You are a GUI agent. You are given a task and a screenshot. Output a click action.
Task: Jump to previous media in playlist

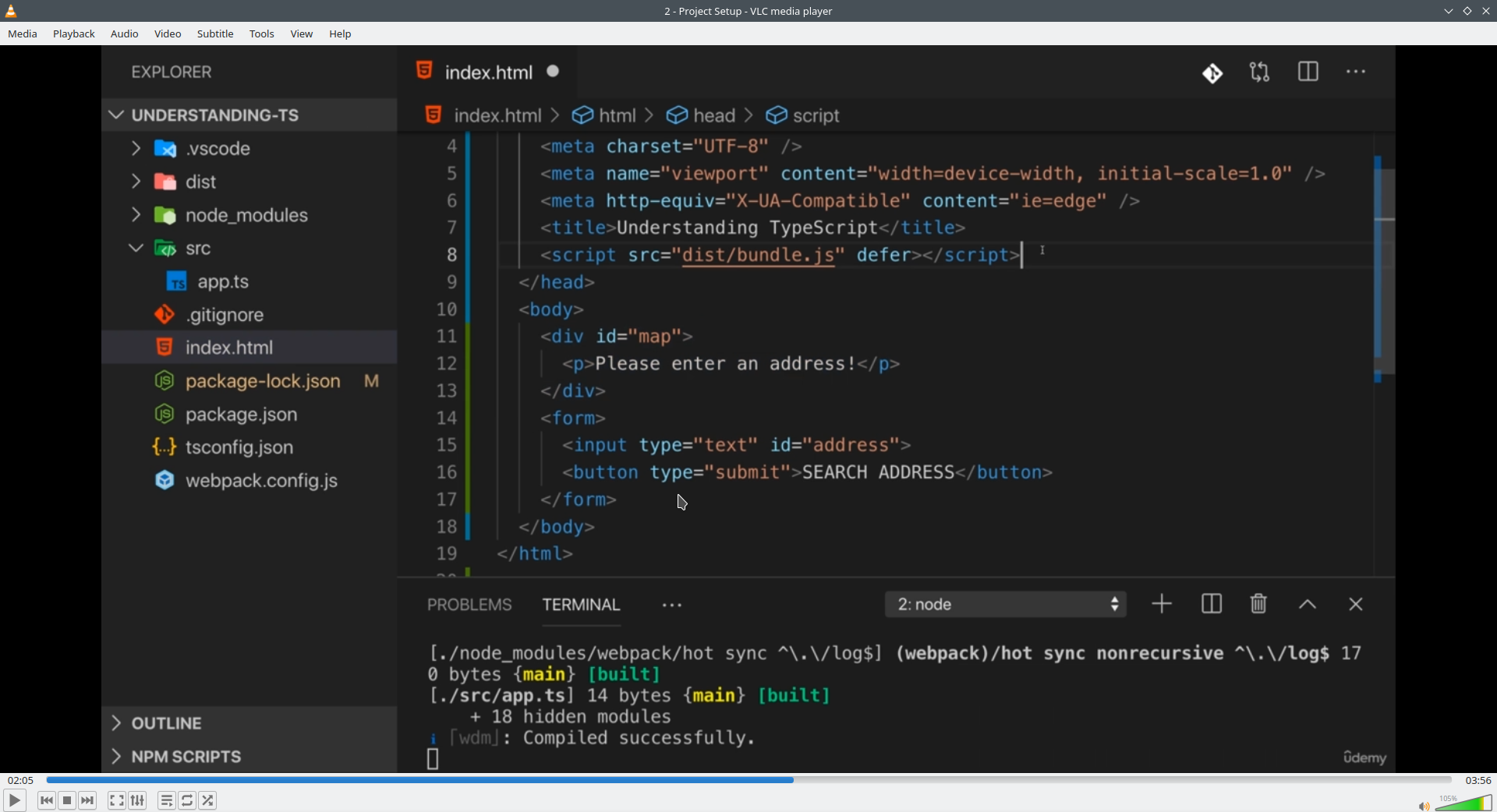[x=47, y=800]
